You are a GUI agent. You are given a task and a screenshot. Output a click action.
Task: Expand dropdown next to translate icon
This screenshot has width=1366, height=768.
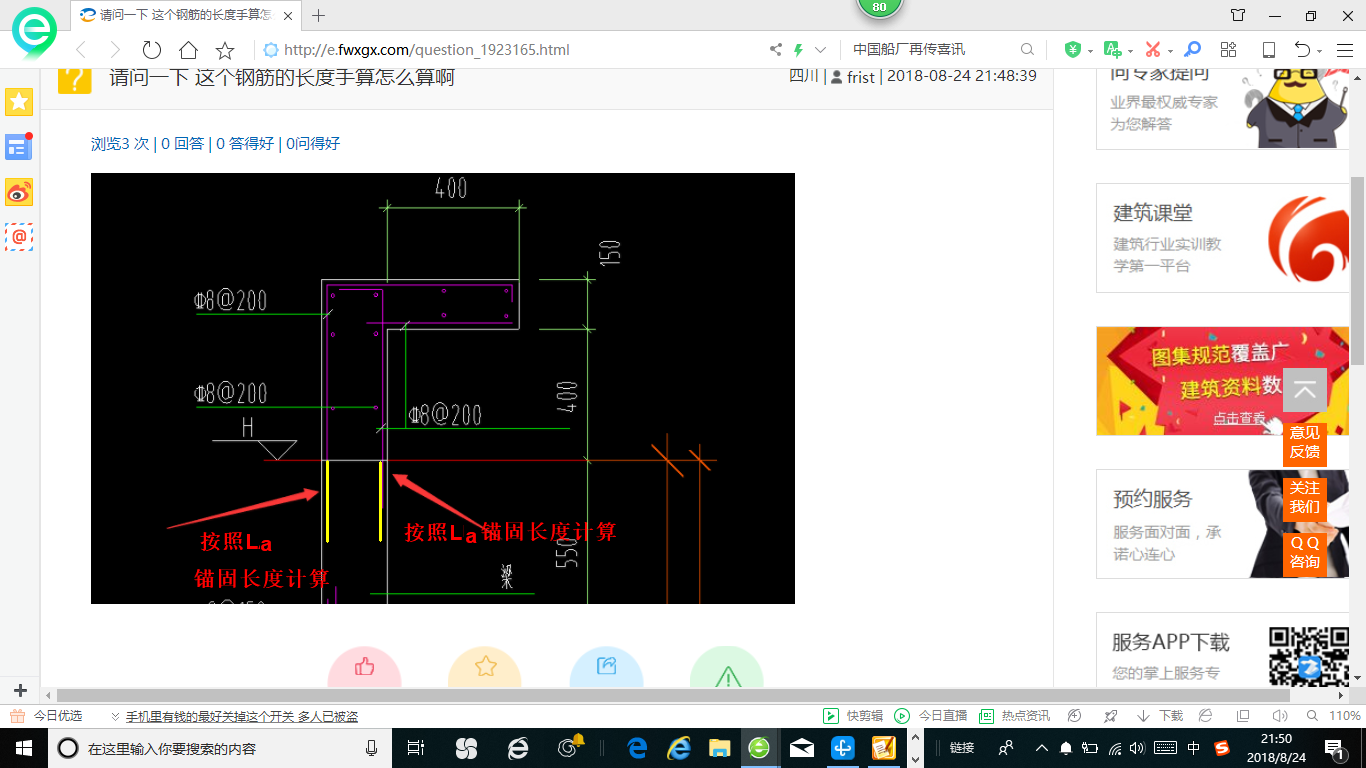point(1130,51)
